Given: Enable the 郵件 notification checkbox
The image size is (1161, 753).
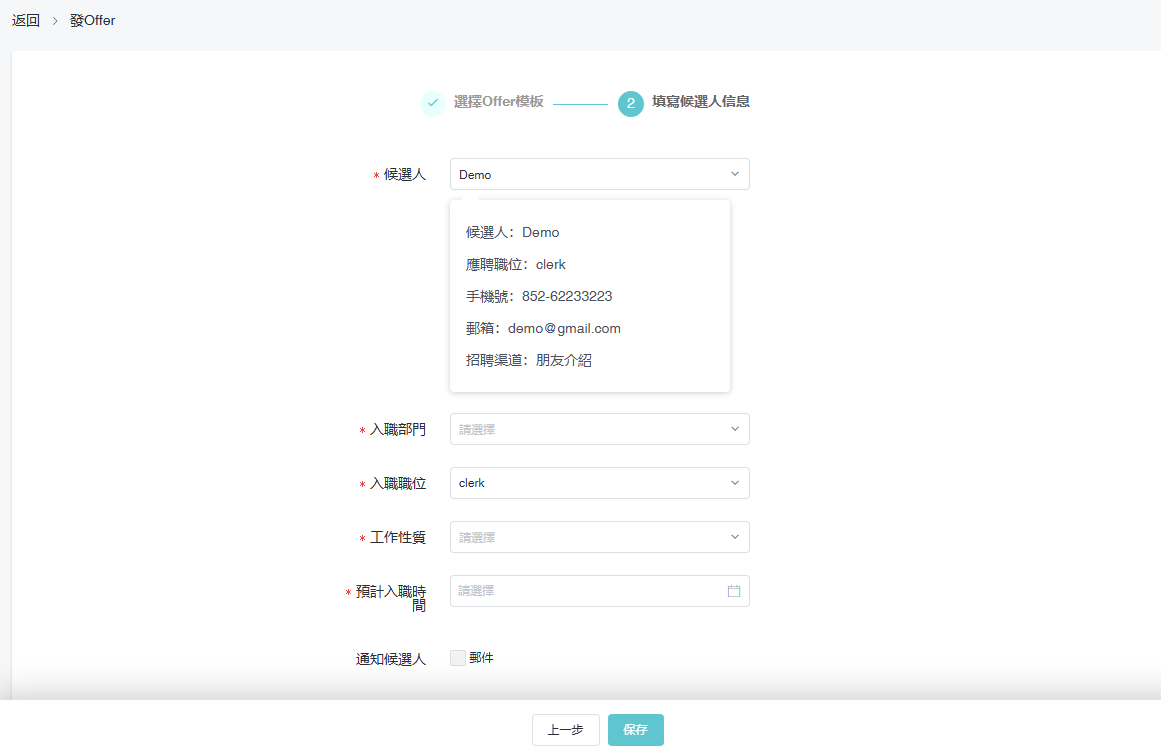Looking at the screenshot, I should pyautogui.click(x=458, y=658).
